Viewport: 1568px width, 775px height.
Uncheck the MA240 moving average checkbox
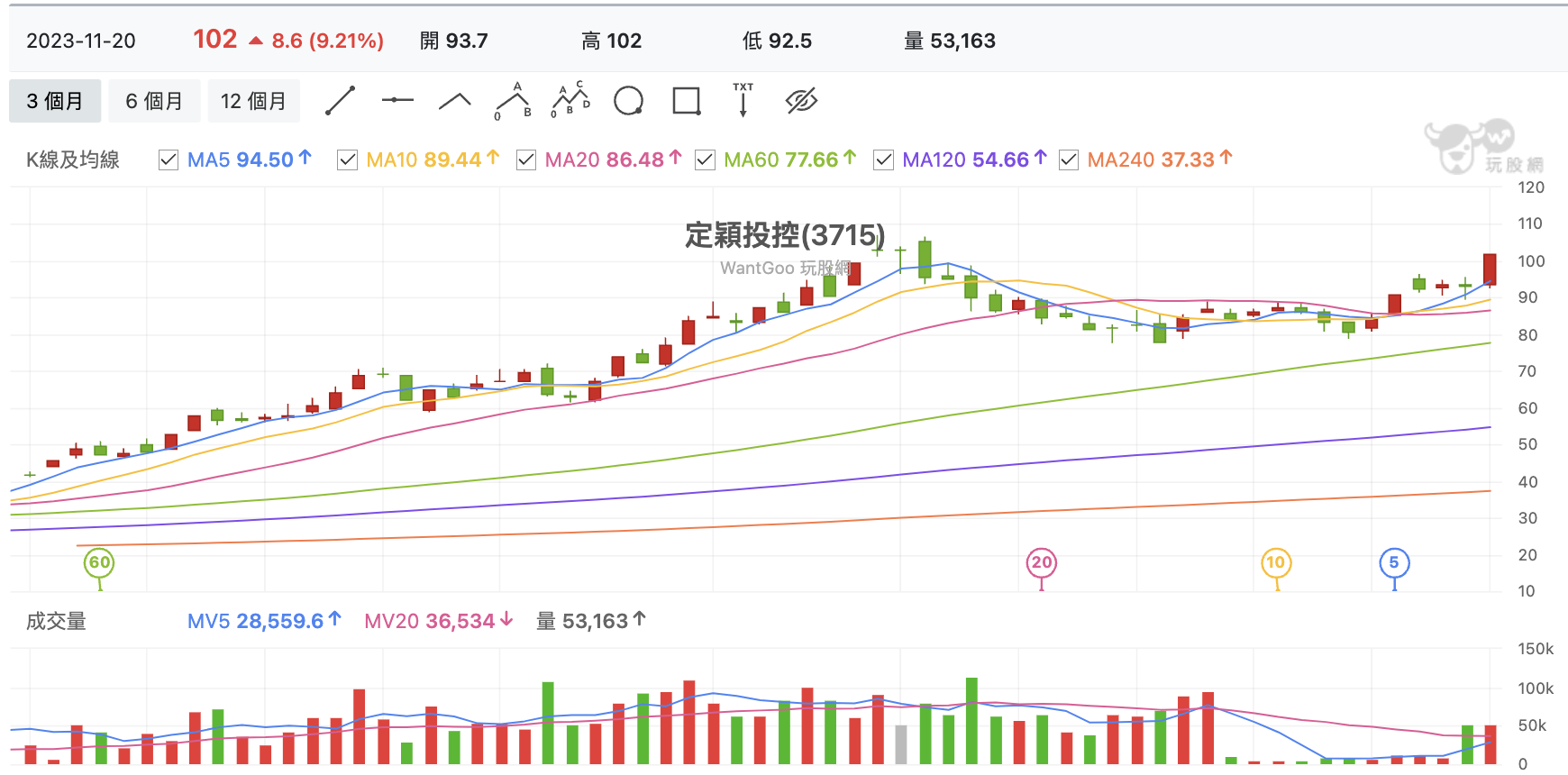(1069, 160)
